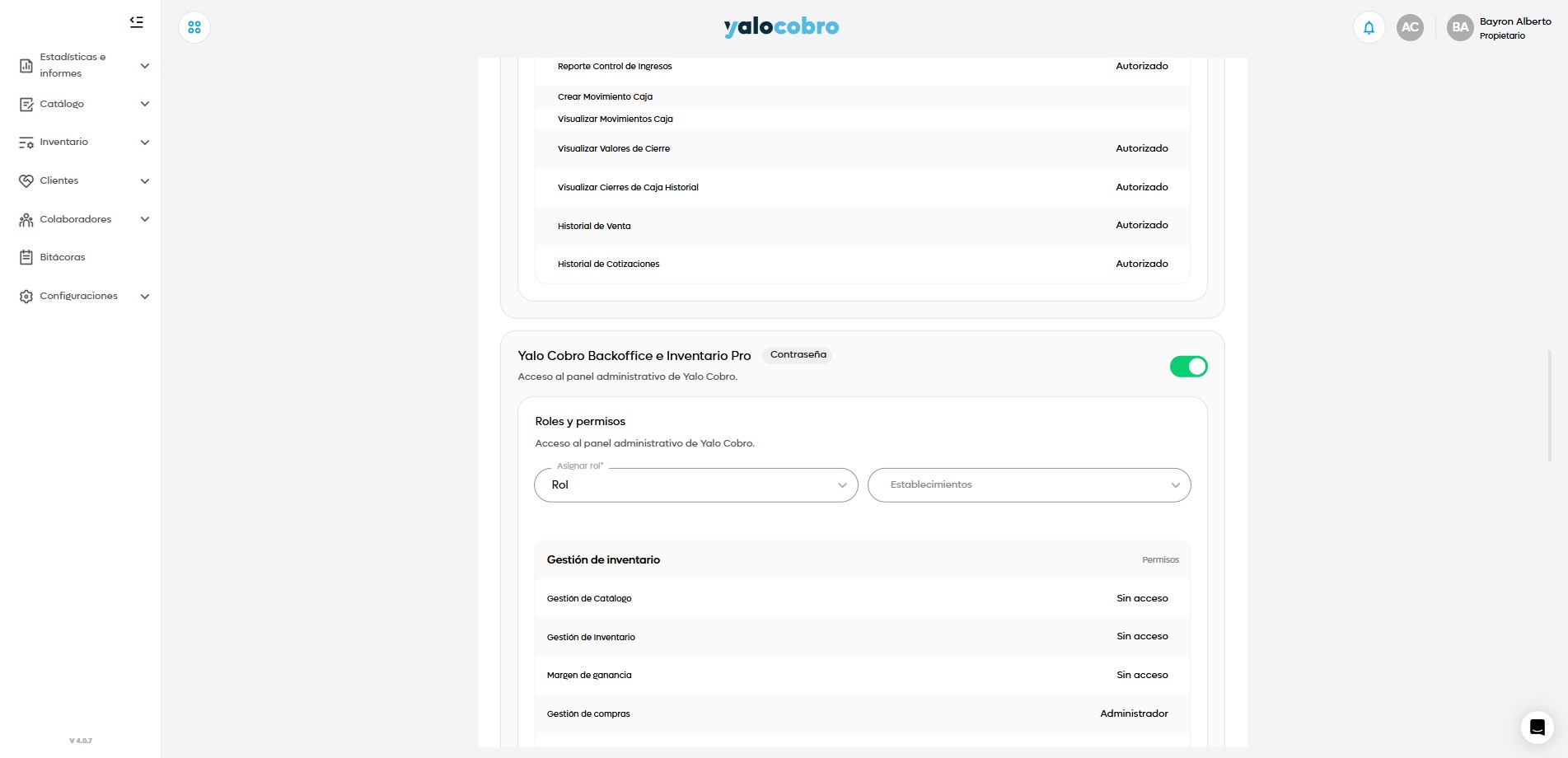Click the Contraseña badge

pyautogui.click(x=798, y=354)
